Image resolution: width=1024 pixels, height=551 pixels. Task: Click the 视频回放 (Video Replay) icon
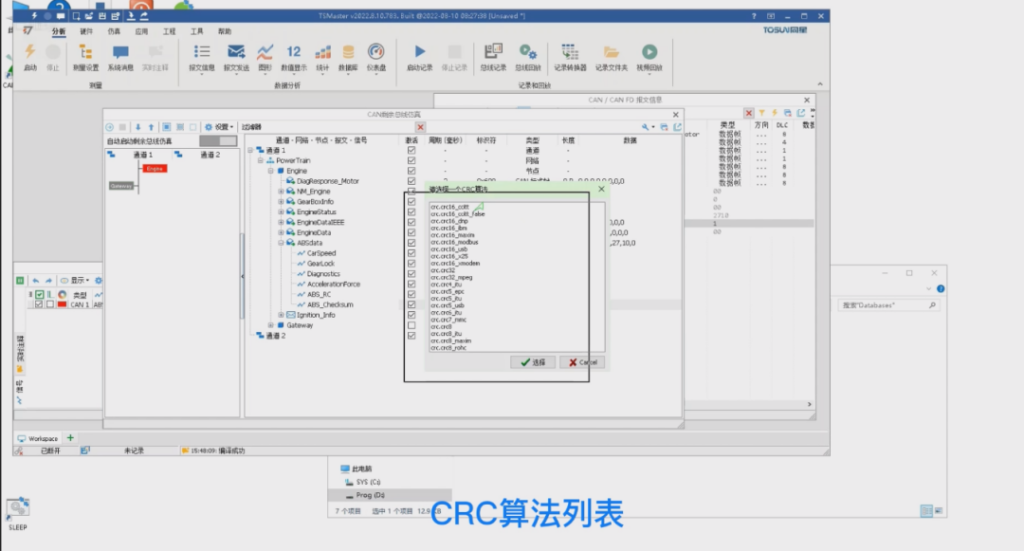click(649, 56)
